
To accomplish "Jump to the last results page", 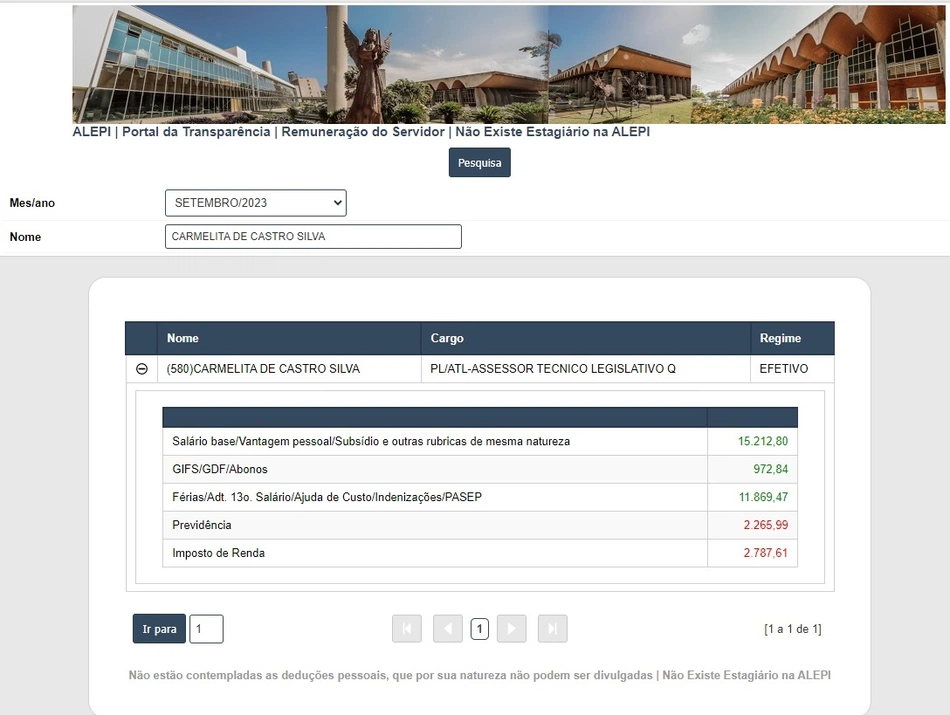I will (552, 628).
